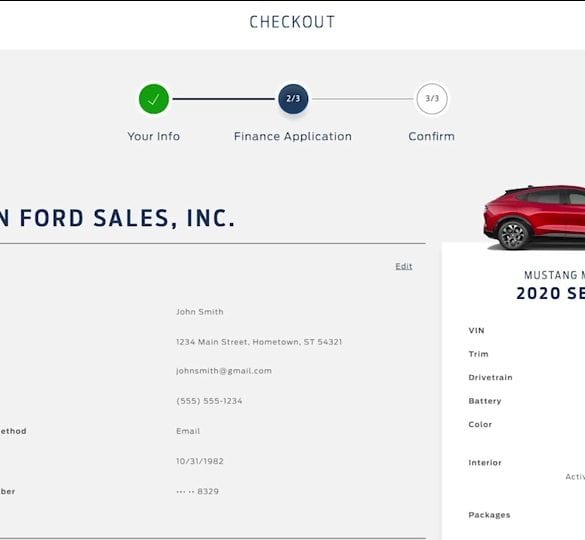This screenshot has height=540, width=585.
Task: Click the name John Smith
Action: (x=200, y=312)
